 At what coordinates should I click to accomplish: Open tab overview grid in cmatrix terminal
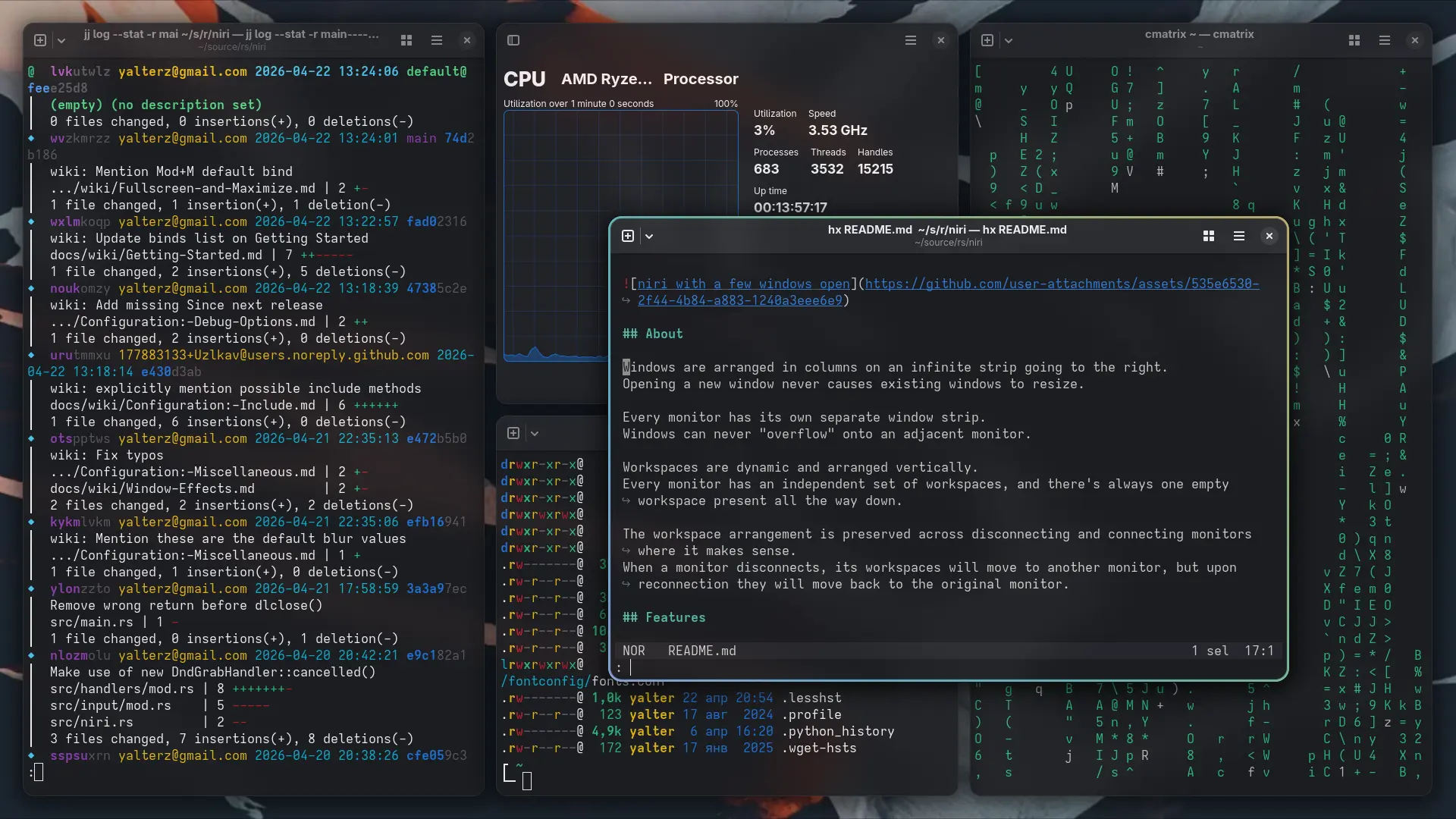(1354, 40)
